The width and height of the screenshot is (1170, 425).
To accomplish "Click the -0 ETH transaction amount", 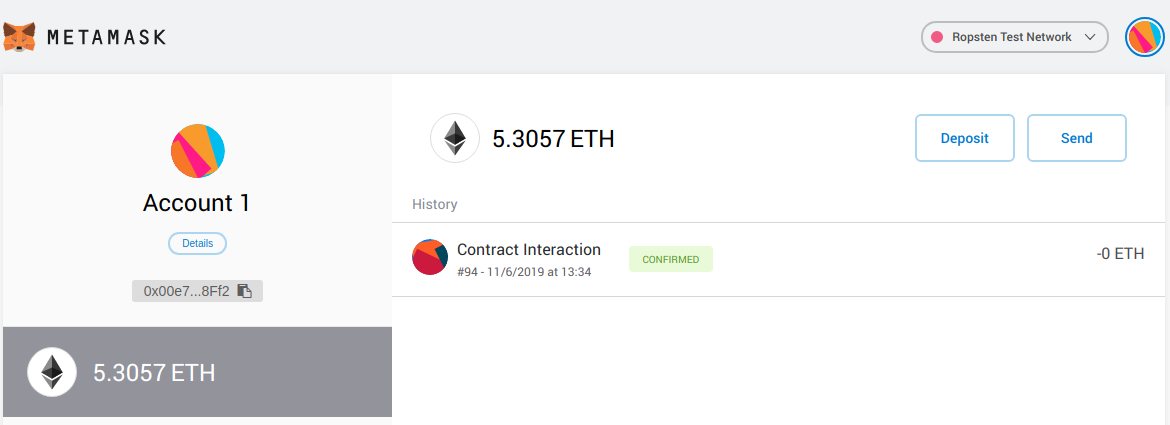I will (x=1120, y=254).
